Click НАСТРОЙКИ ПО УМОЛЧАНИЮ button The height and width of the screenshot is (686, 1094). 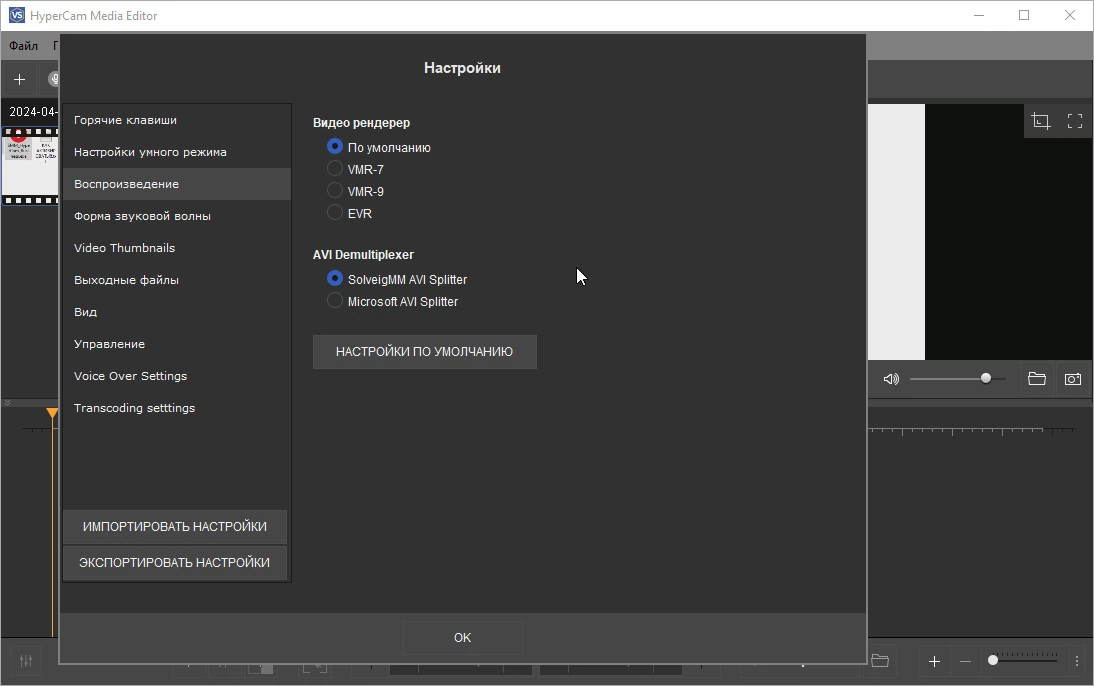point(424,352)
